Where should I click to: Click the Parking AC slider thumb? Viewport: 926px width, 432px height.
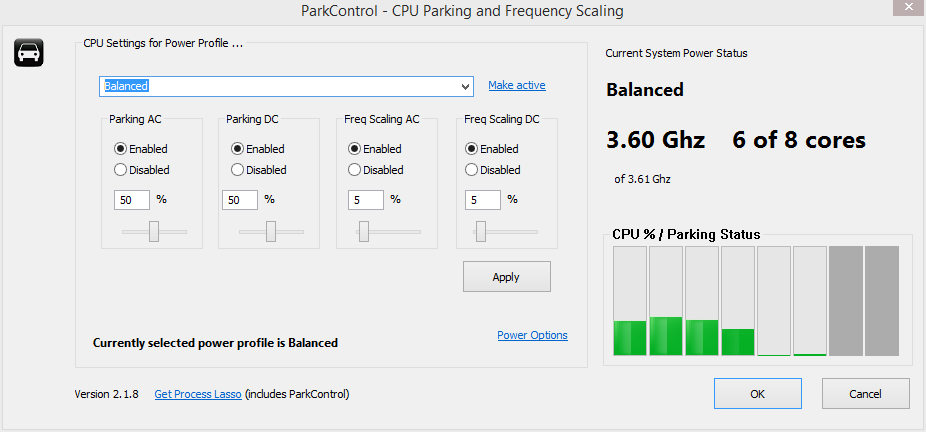click(x=154, y=231)
